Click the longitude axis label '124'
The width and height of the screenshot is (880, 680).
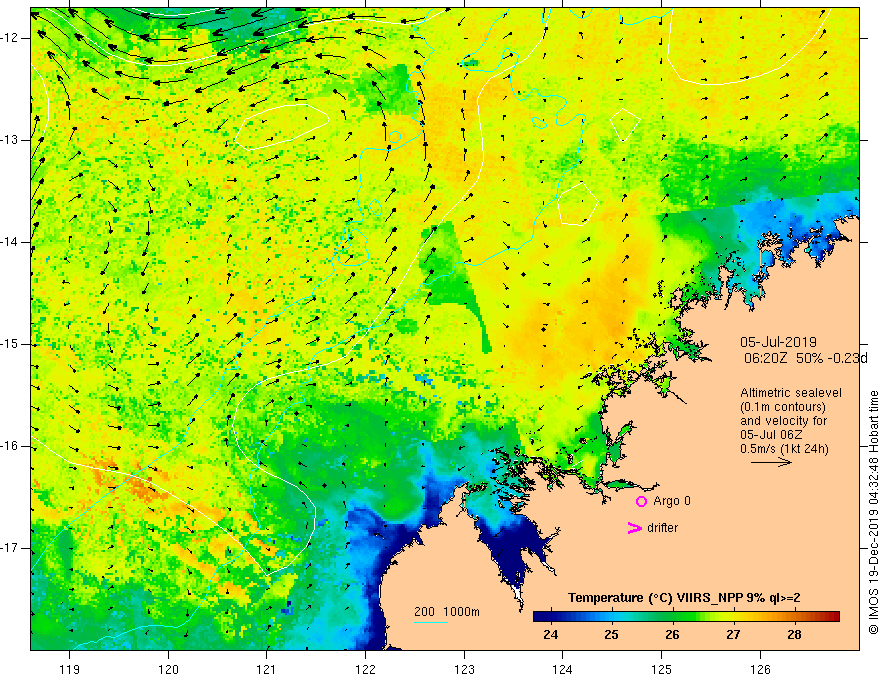563,669
